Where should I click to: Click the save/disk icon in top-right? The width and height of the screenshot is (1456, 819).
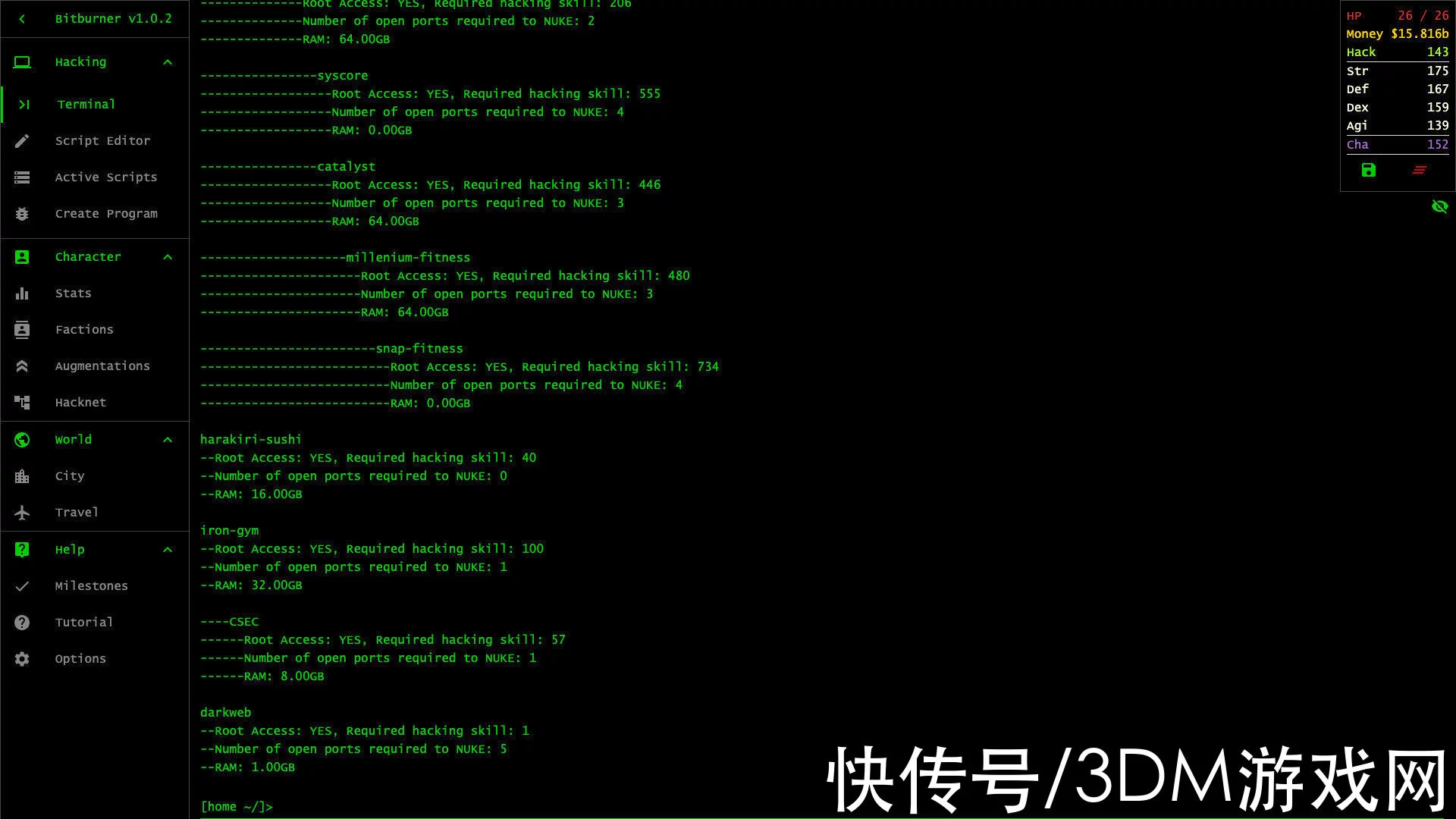(1369, 169)
